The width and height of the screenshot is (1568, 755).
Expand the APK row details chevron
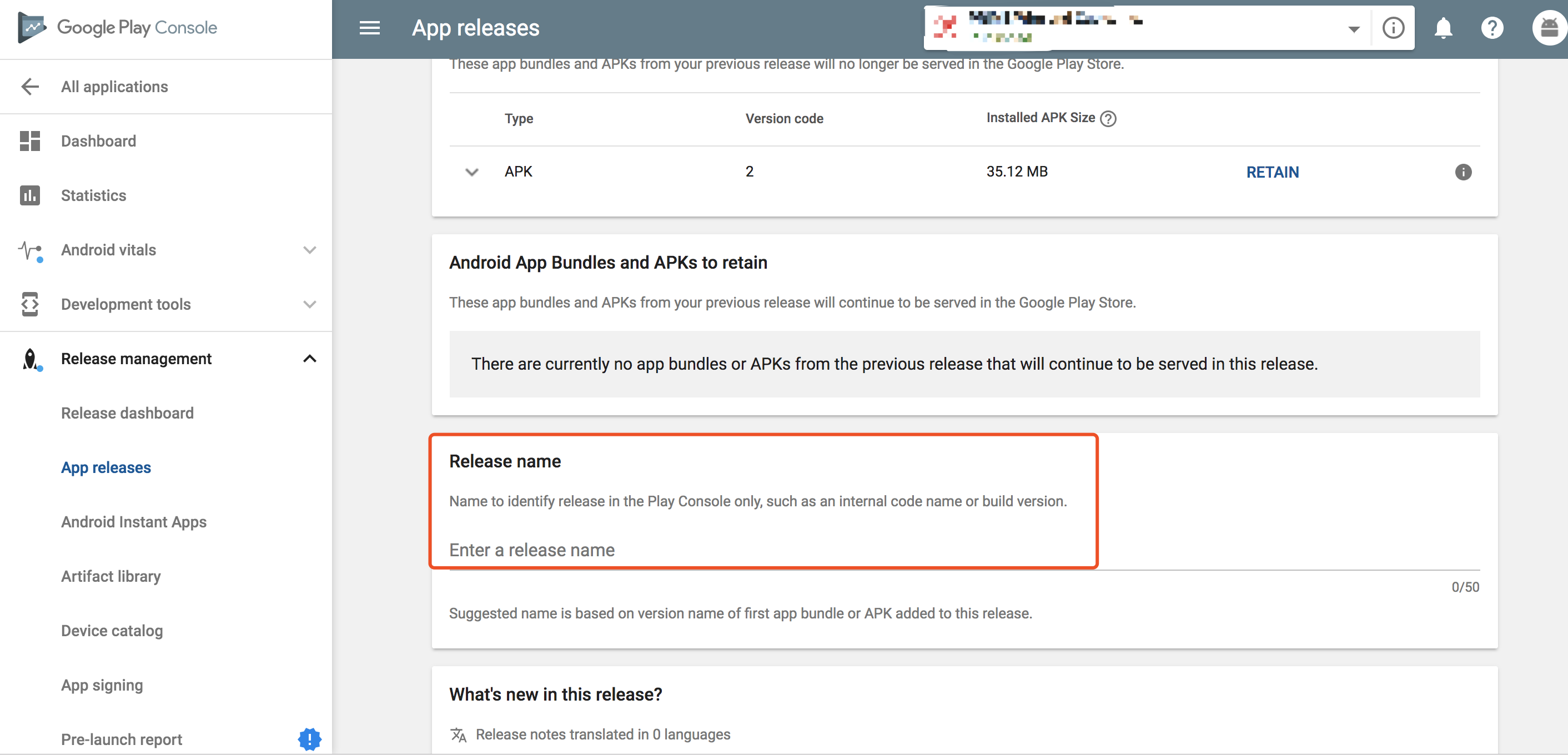tap(472, 172)
